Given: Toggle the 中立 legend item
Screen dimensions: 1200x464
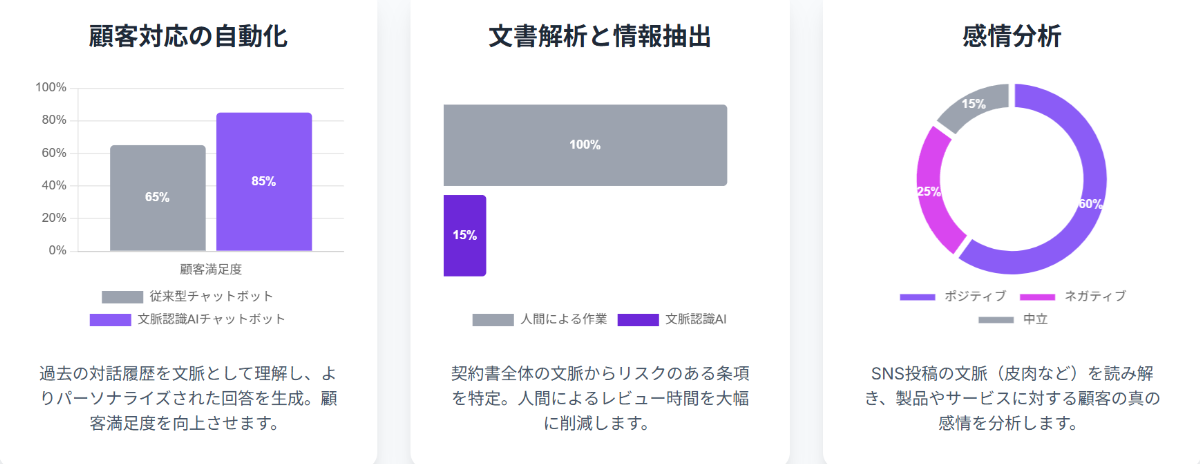Looking at the screenshot, I should coord(1013,320).
